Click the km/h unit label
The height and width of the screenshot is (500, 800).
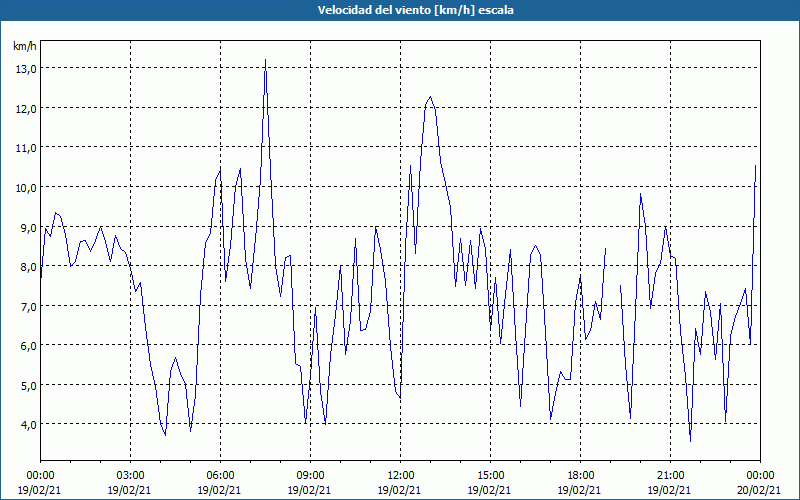(25, 46)
